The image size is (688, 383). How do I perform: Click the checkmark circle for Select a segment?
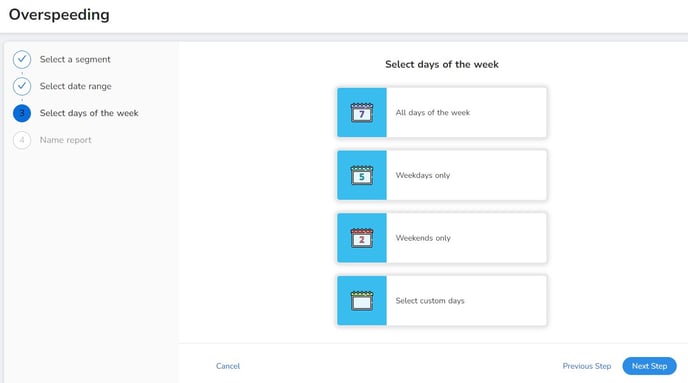pos(22,59)
